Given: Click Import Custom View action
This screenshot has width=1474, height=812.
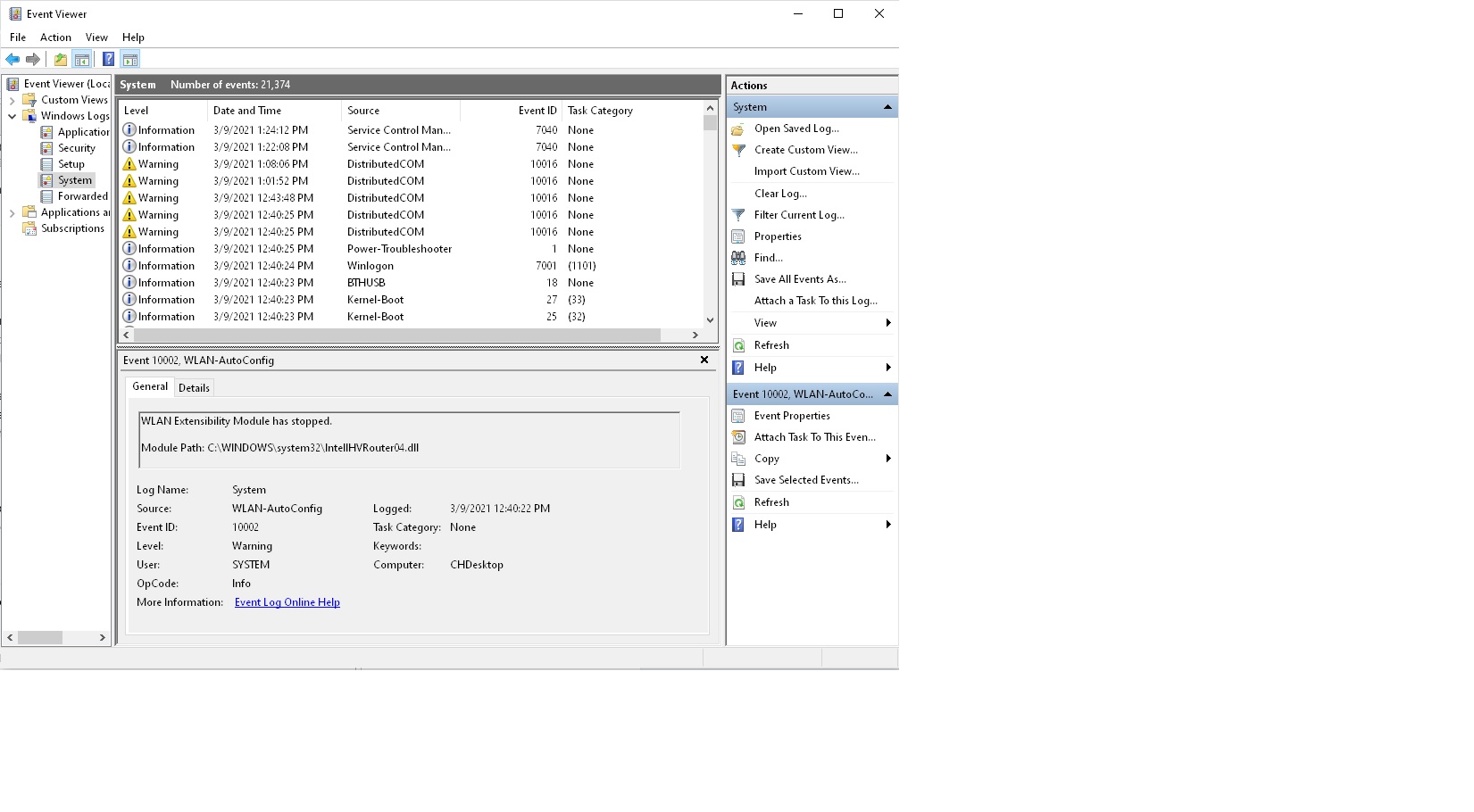Looking at the screenshot, I should (807, 171).
